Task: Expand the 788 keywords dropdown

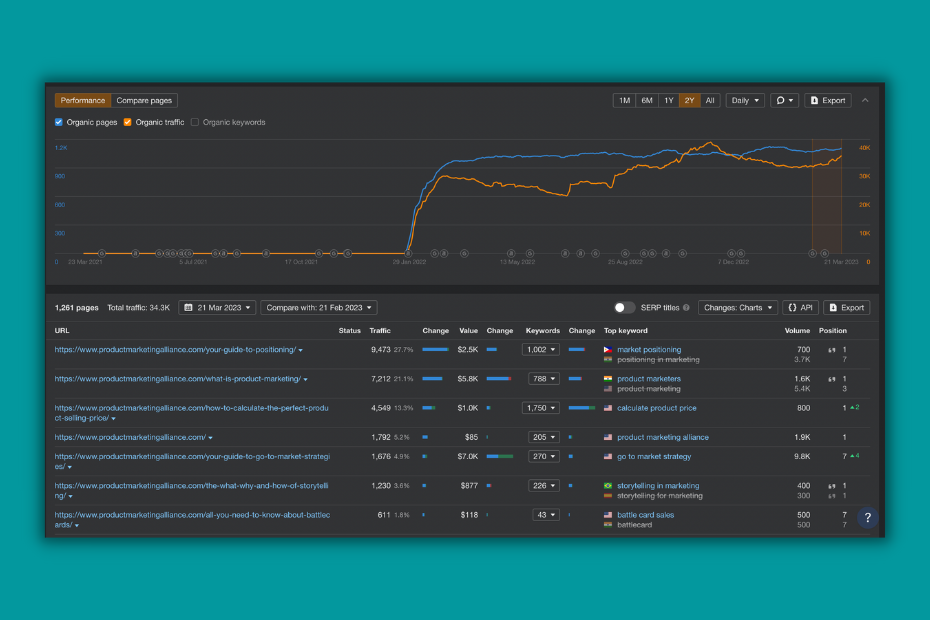Action: pos(543,379)
